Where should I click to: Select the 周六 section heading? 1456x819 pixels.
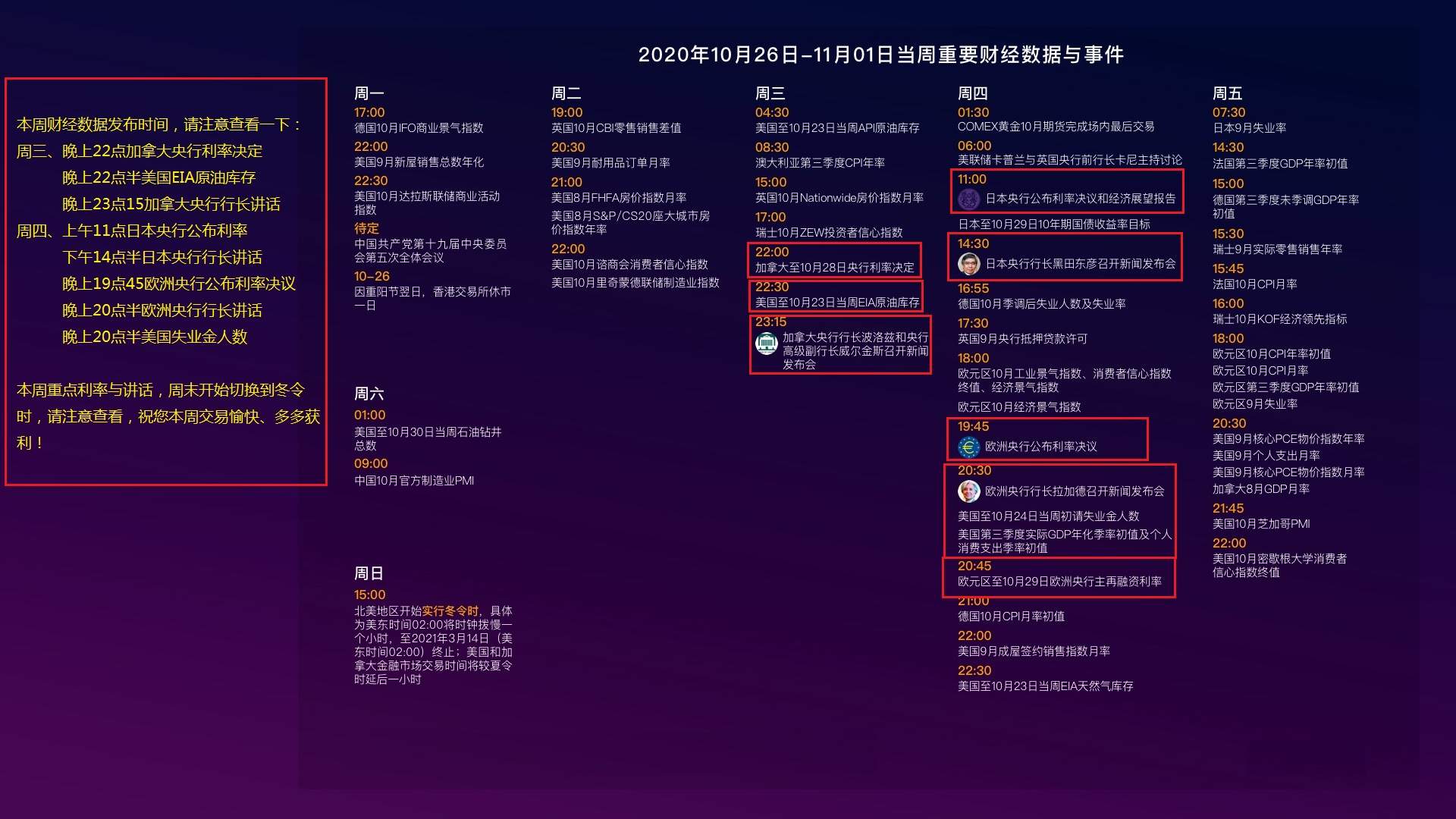369,394
